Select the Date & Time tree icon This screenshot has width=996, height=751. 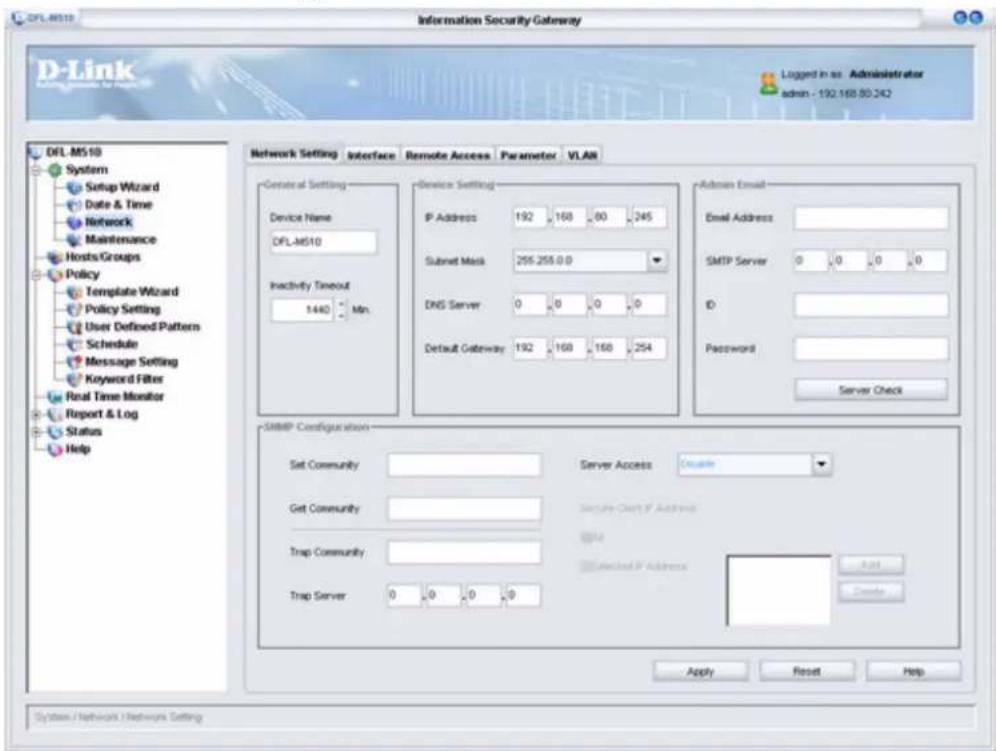[x=74, y=205]
